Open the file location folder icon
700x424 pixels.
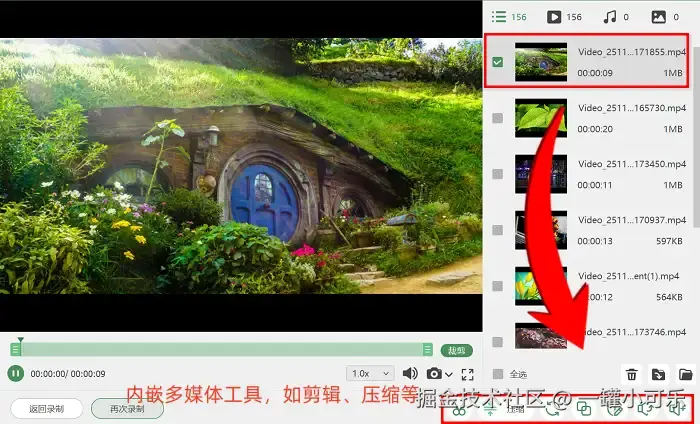(686, 374)
